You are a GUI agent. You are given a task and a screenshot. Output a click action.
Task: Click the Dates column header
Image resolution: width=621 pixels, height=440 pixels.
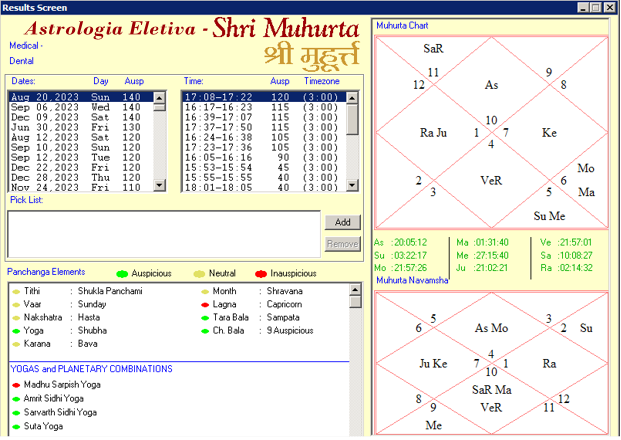(x=23, y=81)
